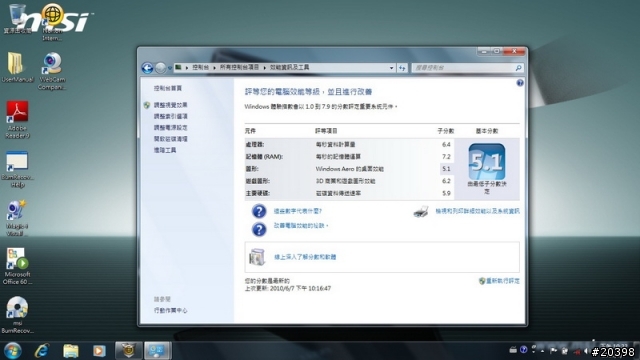640x360 pixels.
Task: Open the Microsoft Office 60 desktop shortcut
Action: (x=17, y=267)
